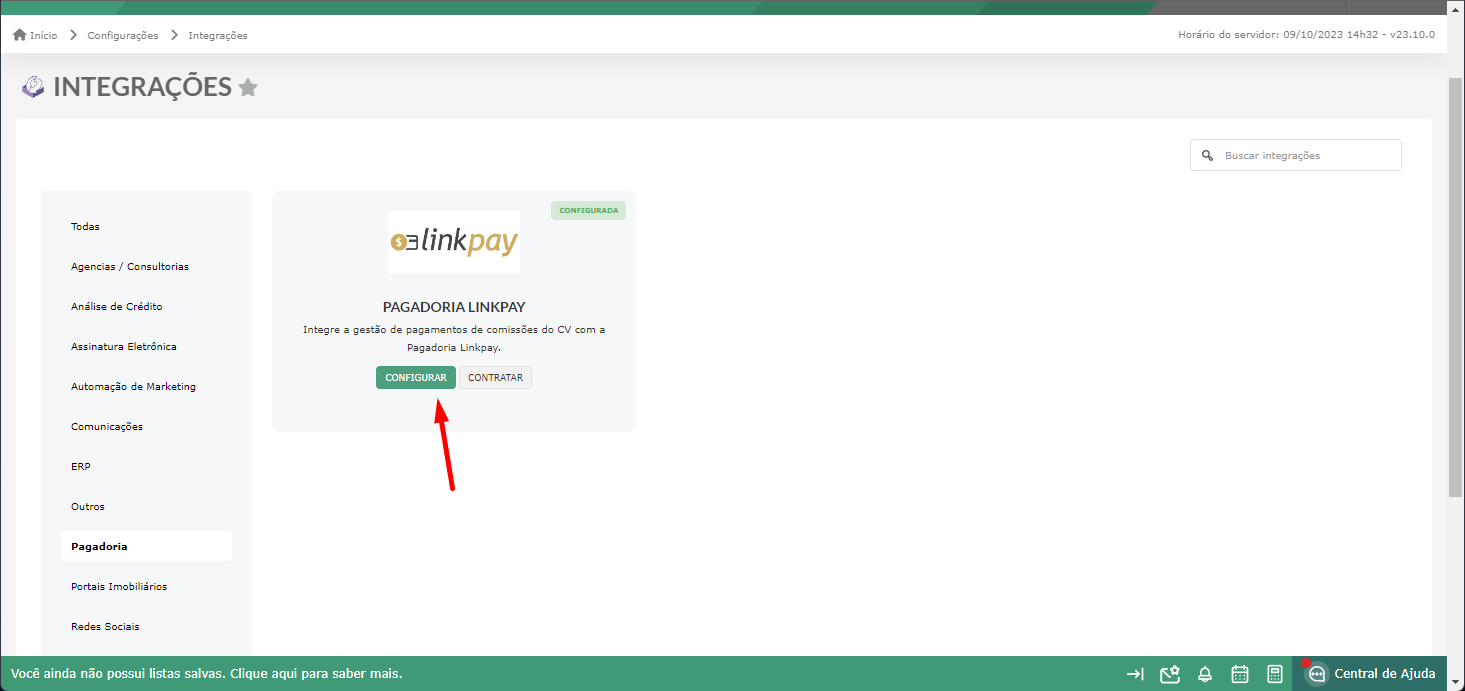Select the Comunicações category
This screenshot has width=1465, height=691.
(x=146, y=427)
